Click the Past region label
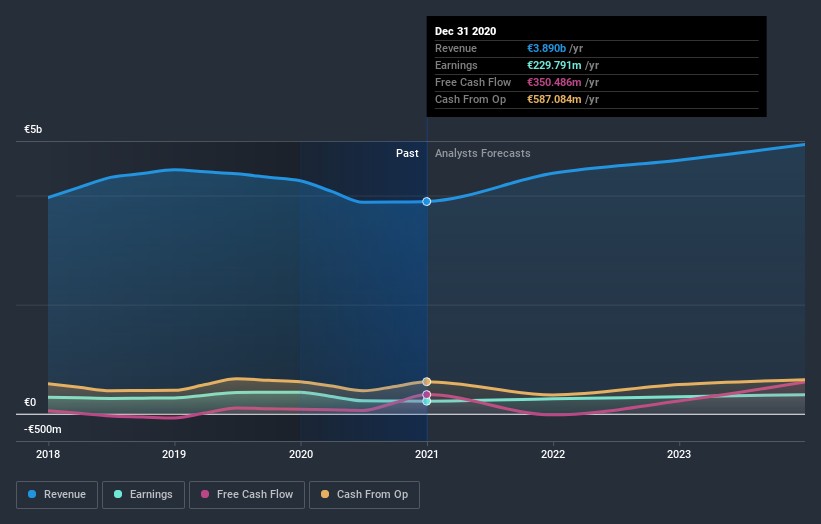 pos(407,153)
